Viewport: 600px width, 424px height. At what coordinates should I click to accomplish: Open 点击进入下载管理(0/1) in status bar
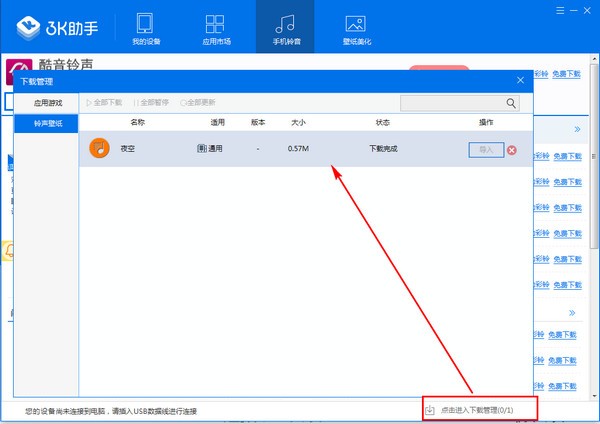tap(476, 410)
